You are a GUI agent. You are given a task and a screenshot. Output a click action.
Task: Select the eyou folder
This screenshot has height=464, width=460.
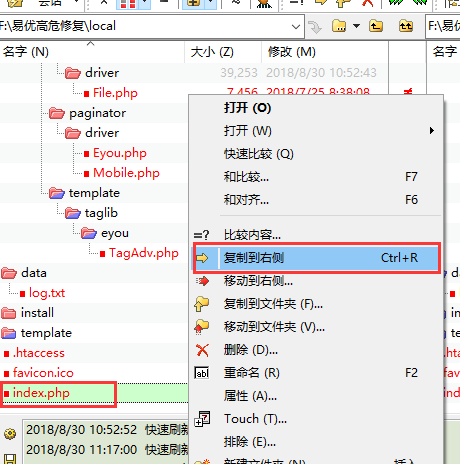[105, 233]
